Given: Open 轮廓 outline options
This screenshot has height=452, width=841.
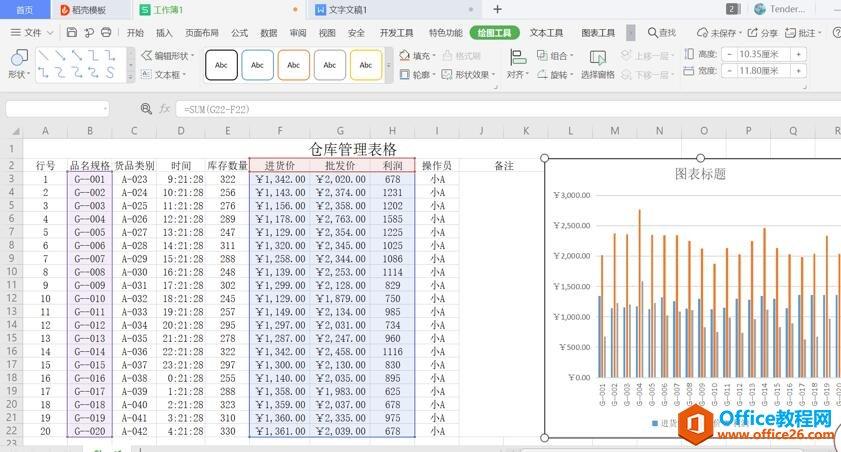Looking at the screenshot, I should pyautogui.click(x=417, y=75).
